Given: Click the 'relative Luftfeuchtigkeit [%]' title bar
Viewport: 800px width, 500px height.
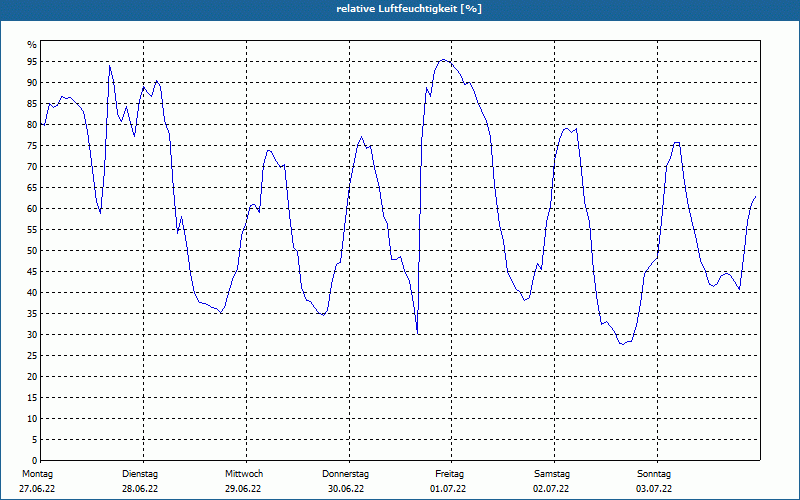Looking at the screenshot, I should tap(400, 9).
